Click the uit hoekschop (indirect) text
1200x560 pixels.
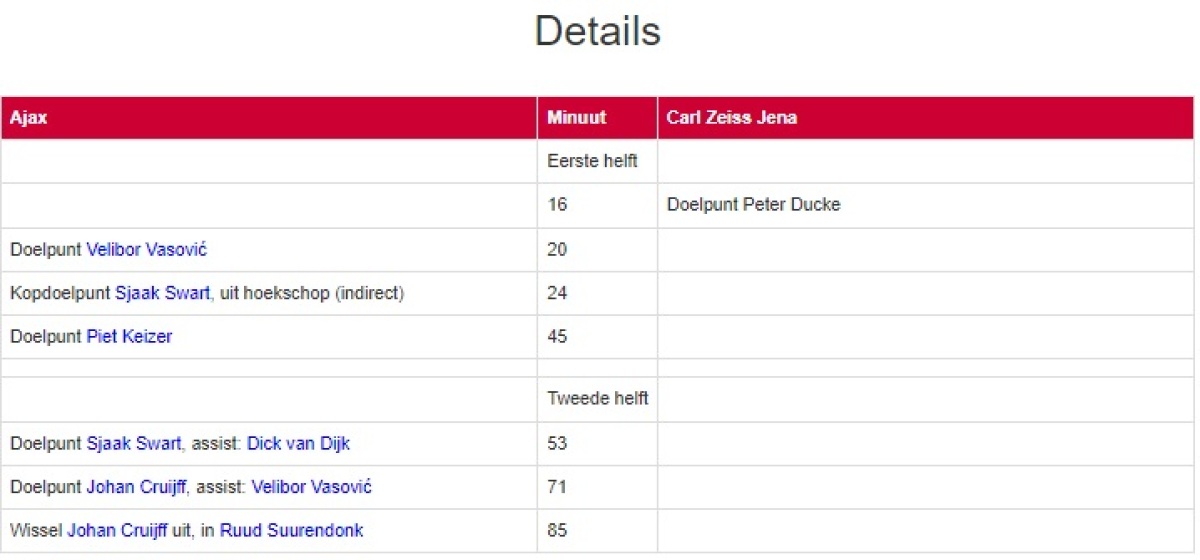pyautogui.click(x=312, y=294)
